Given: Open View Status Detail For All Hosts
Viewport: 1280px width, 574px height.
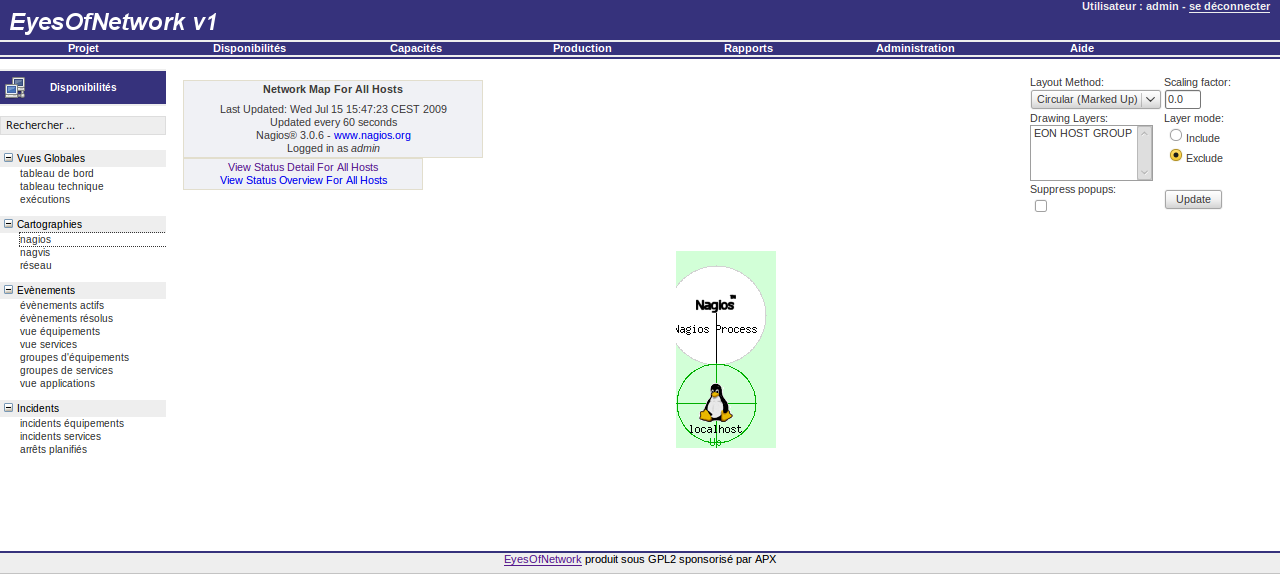Looking at the screenshot, I should 303,167.
